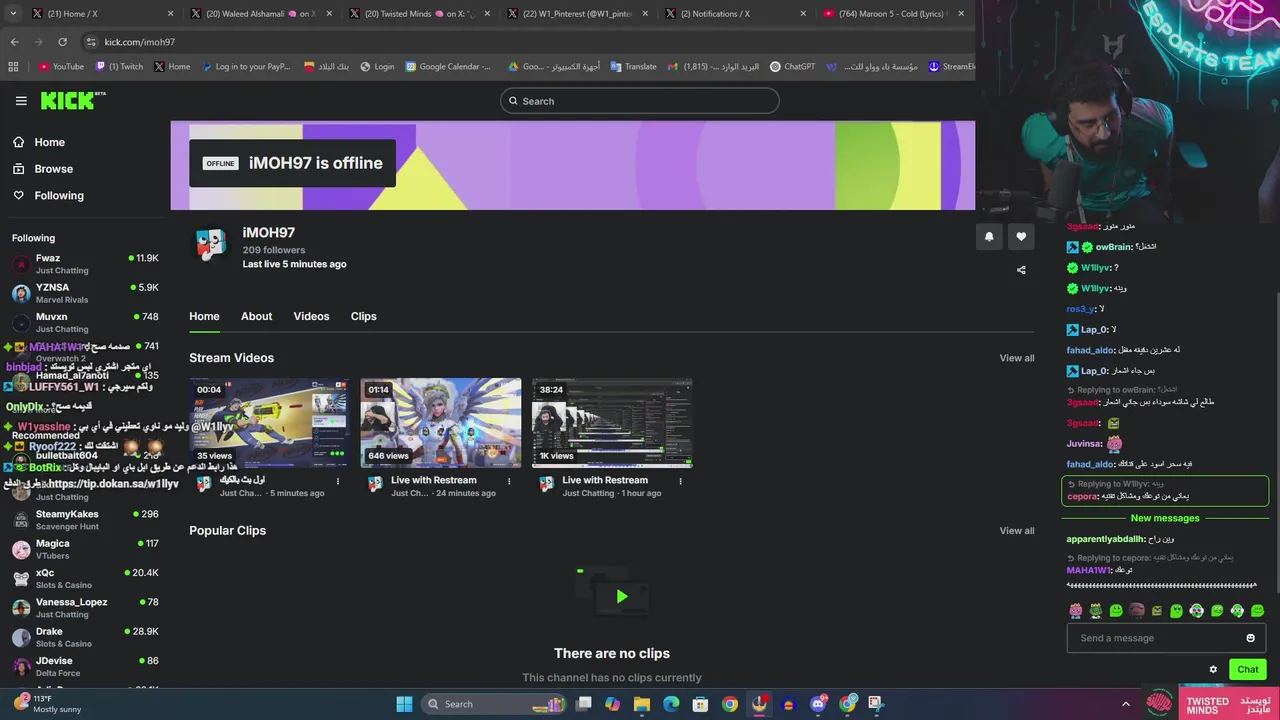Insert the pink crowned emote in chat
This screenshot has height=720, width=1280.
(x=1076, y=611)
